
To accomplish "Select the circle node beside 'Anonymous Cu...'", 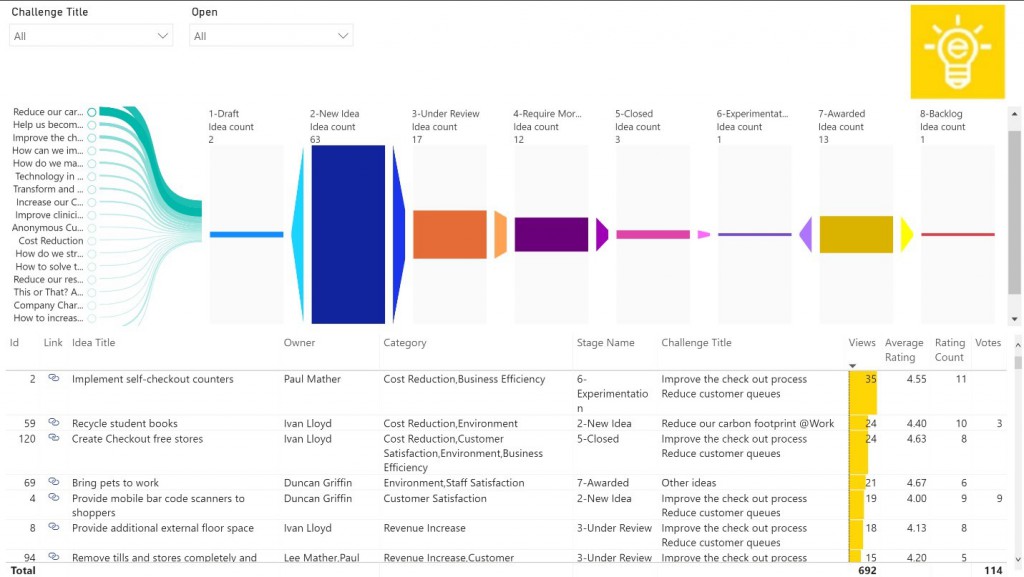I will click(91, 228).
